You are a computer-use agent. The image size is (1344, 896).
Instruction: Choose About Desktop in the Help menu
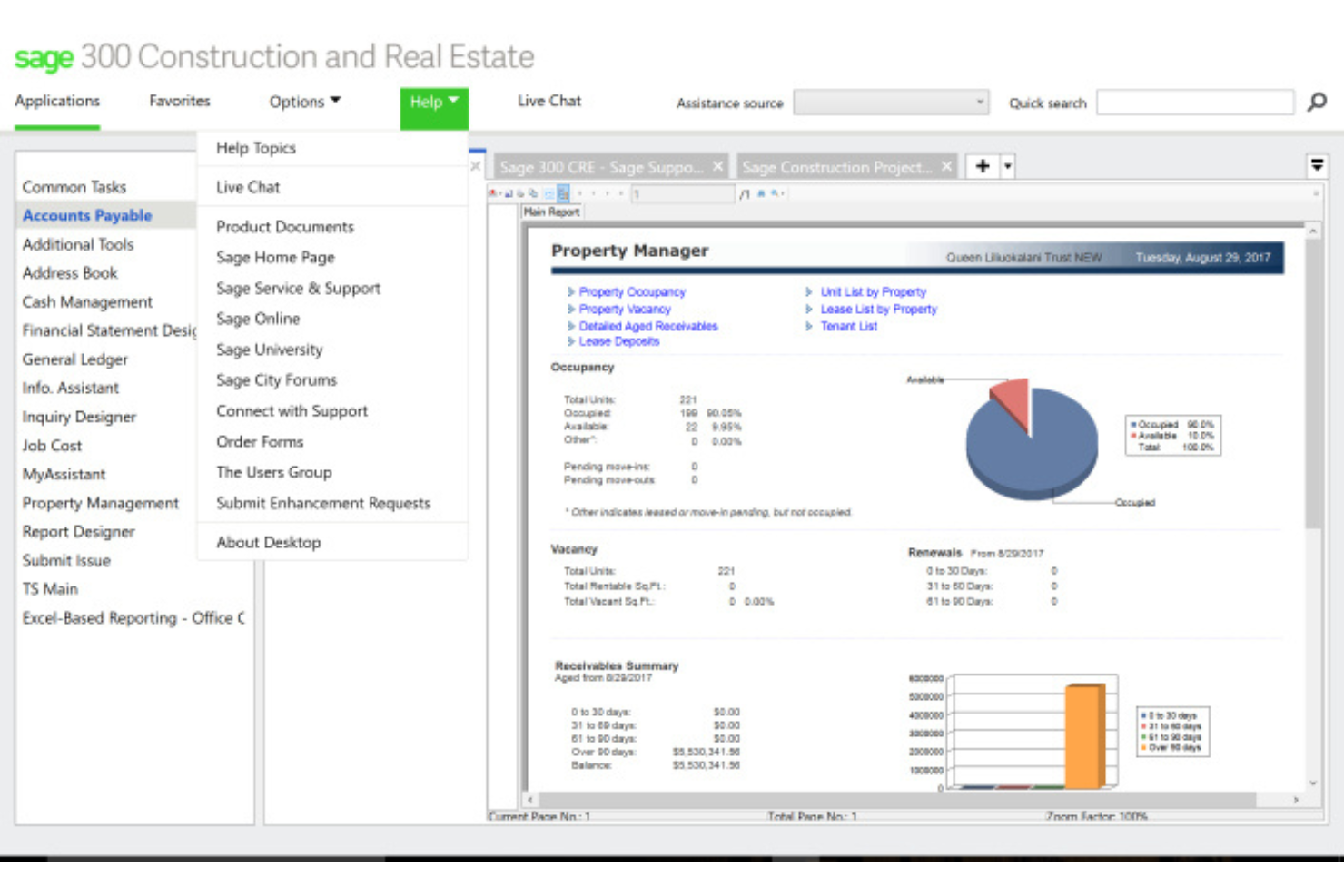[x=269, y=542]
